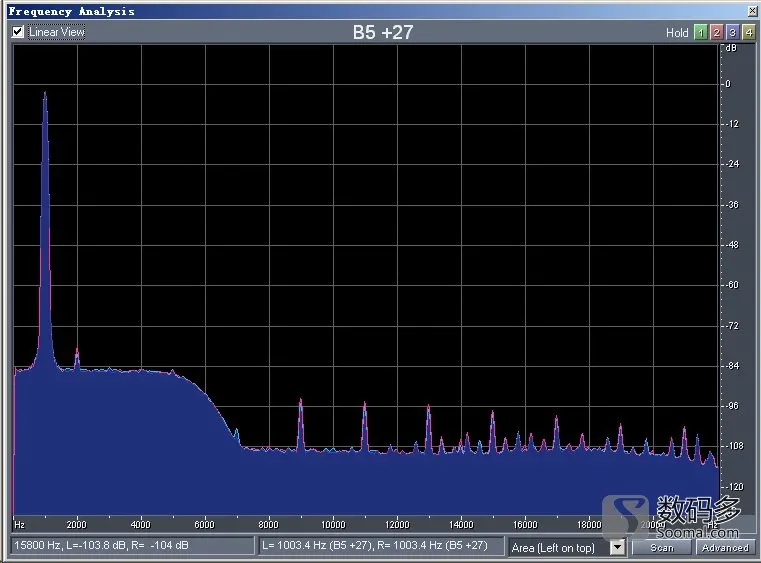Image resolution: width=761 pixels, height=563 pixels.
Task: Toggle Hold button 2 (red)
Action: (717, 33)
